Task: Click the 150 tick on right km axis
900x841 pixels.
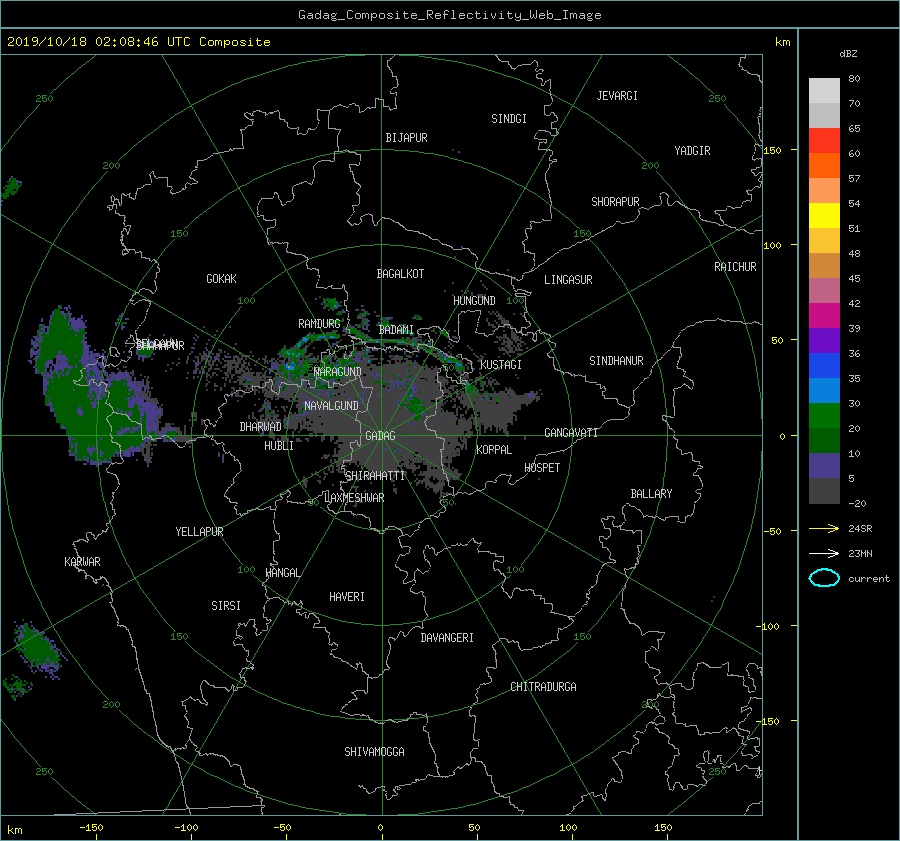Action: click(772, 150)
